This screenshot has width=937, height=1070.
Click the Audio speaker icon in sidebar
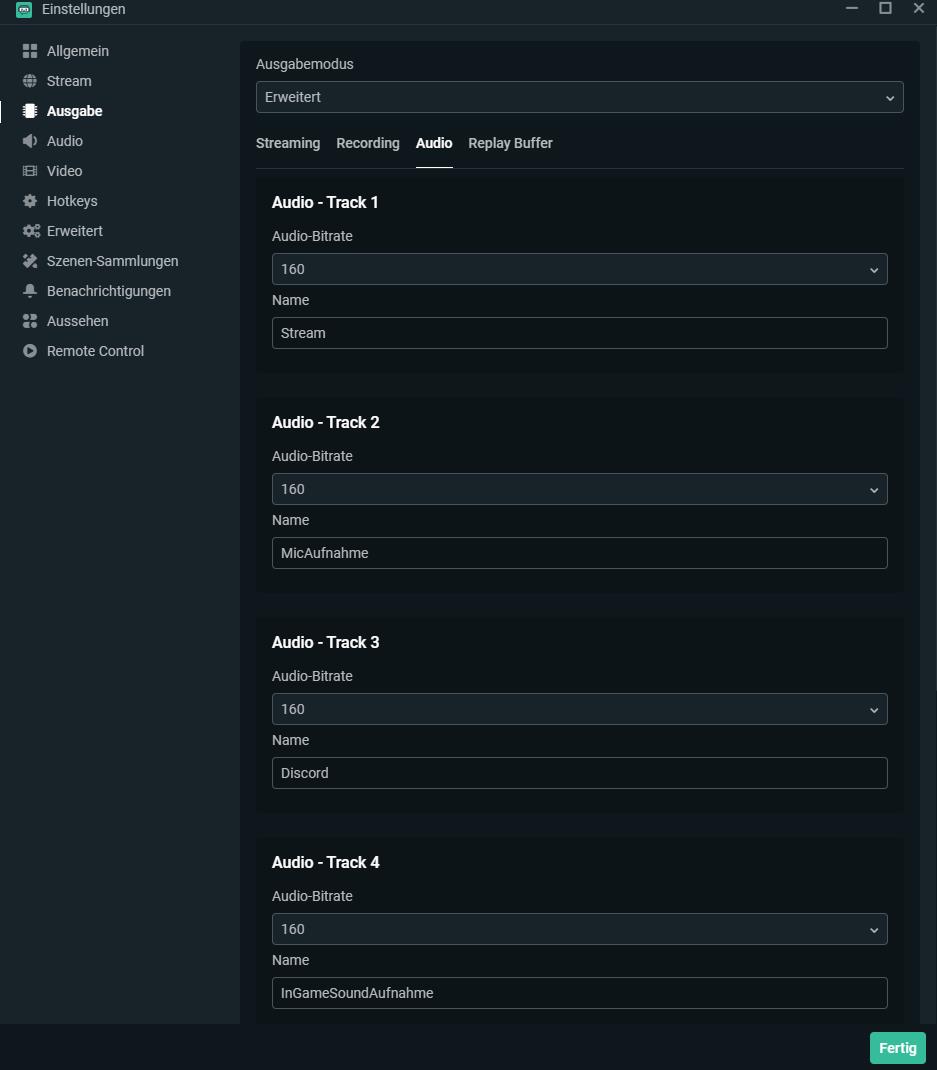click(x=30, y=141)
